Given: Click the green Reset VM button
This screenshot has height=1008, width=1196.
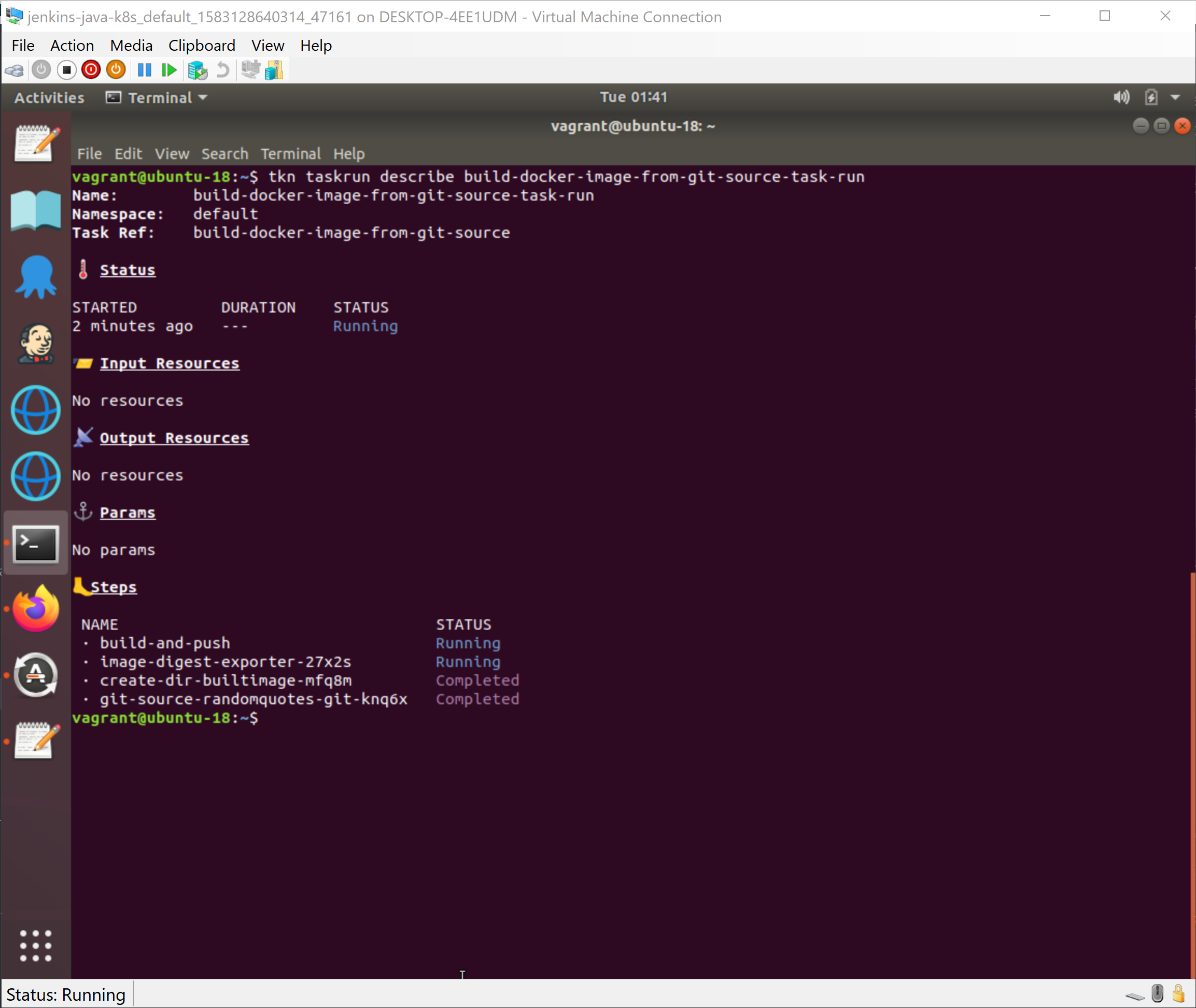Looking at the screenshot, I should pos(168,70).
